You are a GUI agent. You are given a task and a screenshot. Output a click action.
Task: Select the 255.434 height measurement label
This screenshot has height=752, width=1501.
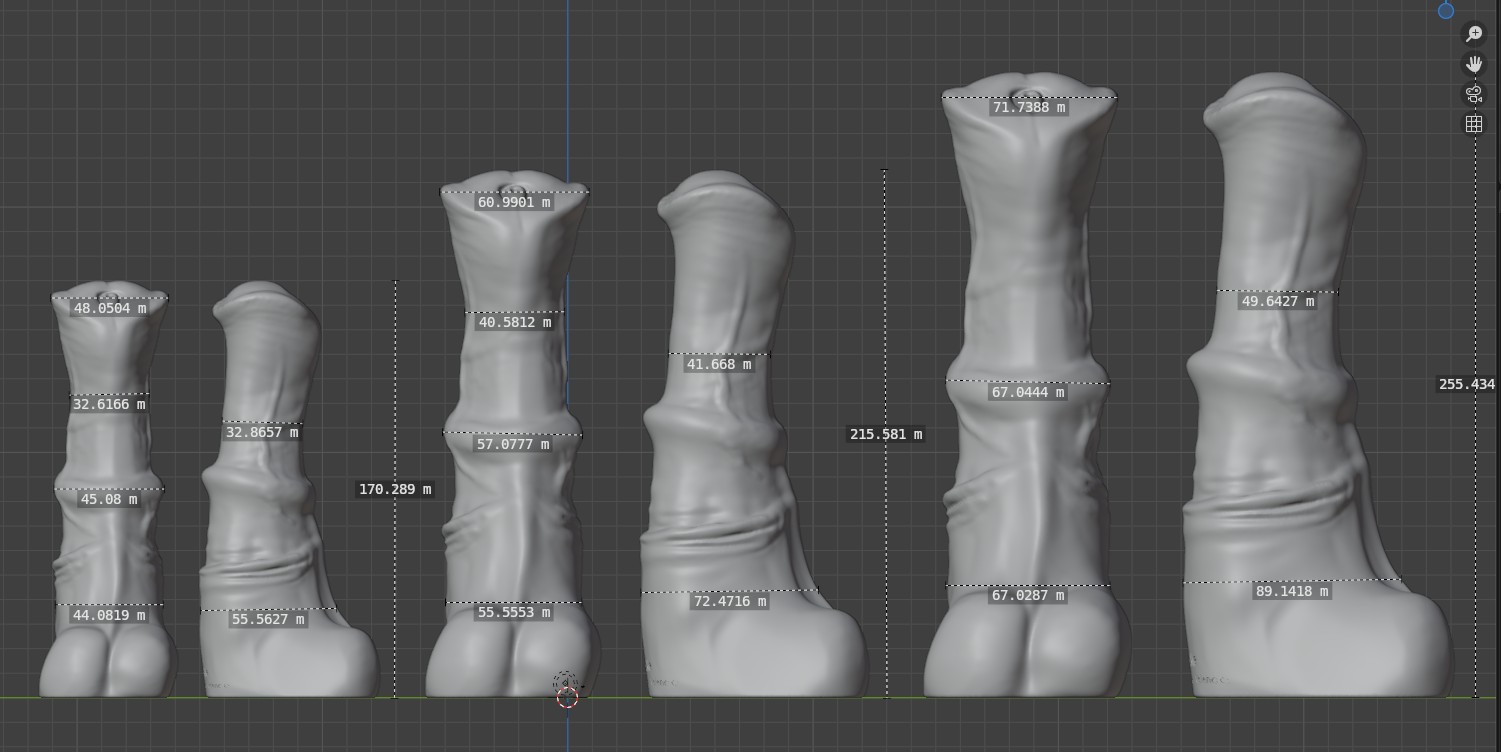click(1467, 384)
